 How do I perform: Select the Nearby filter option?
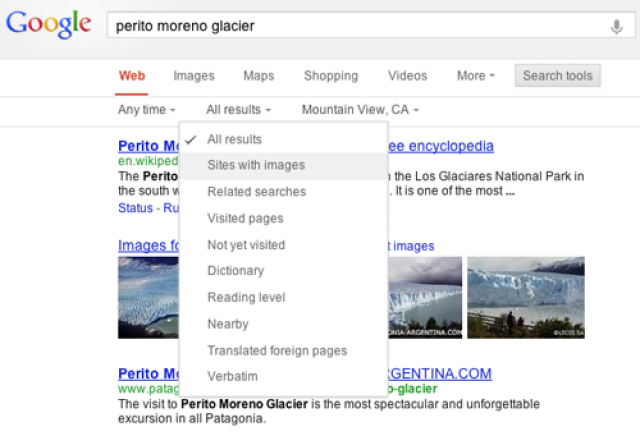point(283,324)
